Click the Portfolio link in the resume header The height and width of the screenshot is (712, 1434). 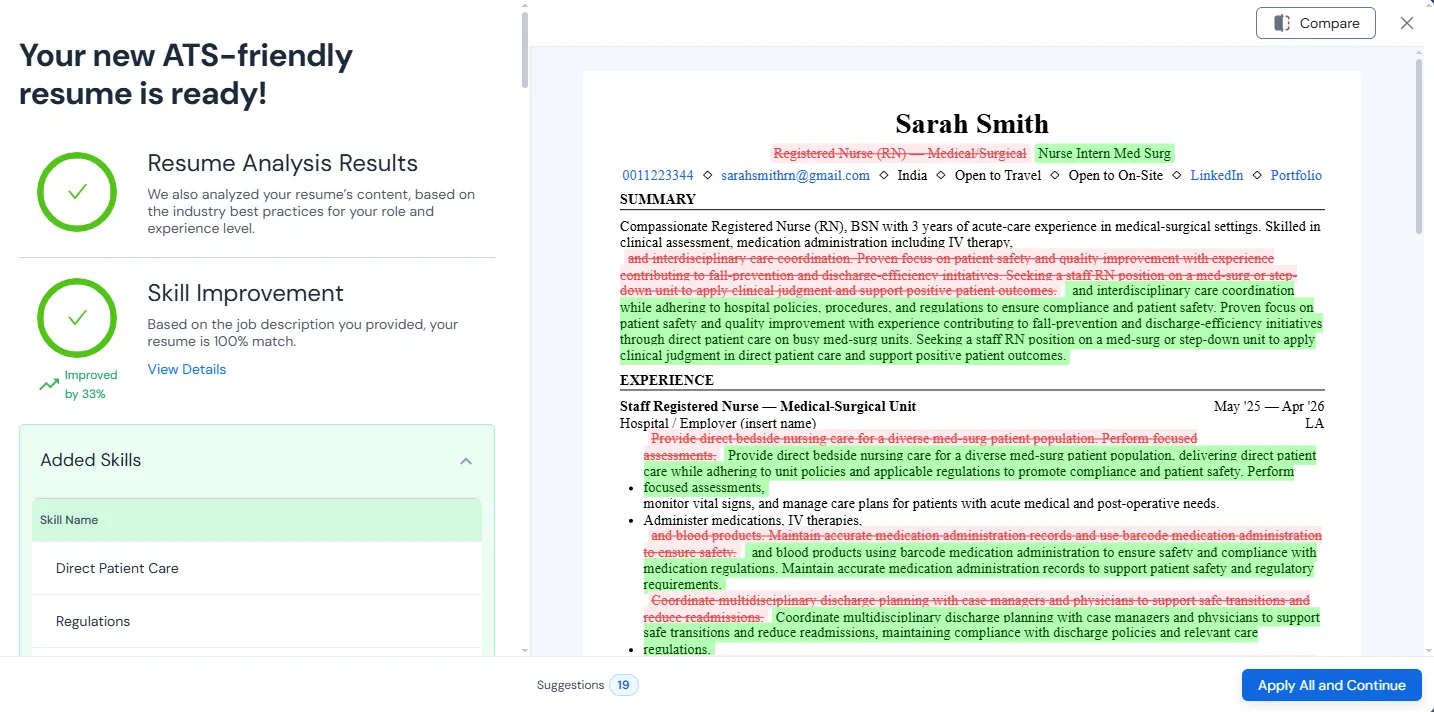tap(1296, 175)
